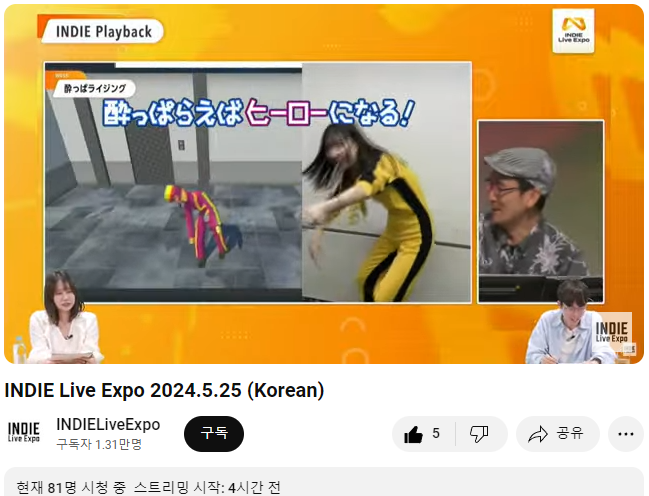The image size is (649, 496).
Task: Click the 현재 81명 시청 중 viewer info
Action: point(71,487)
